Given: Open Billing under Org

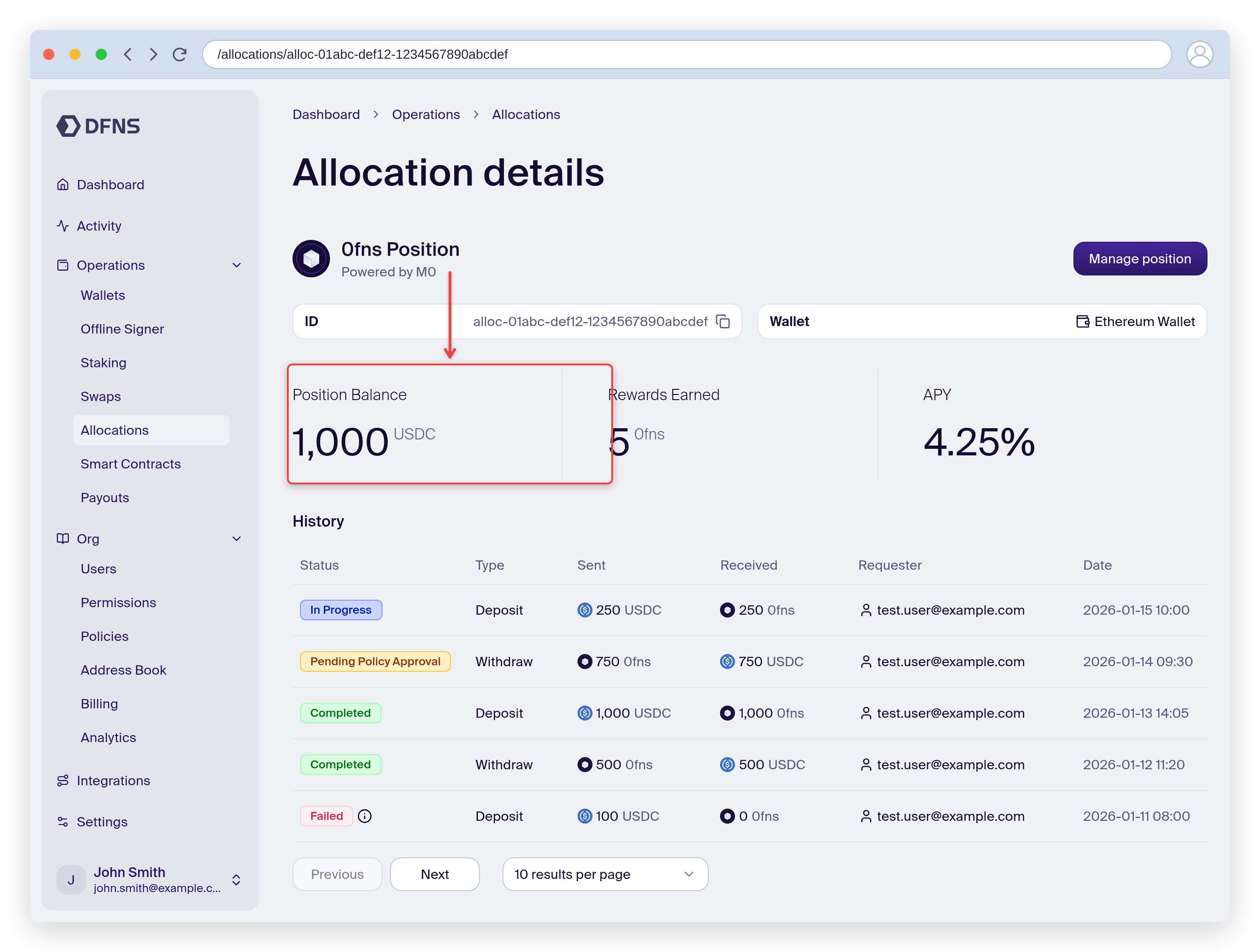Looking at the screenshot, I should coord(99,704).
